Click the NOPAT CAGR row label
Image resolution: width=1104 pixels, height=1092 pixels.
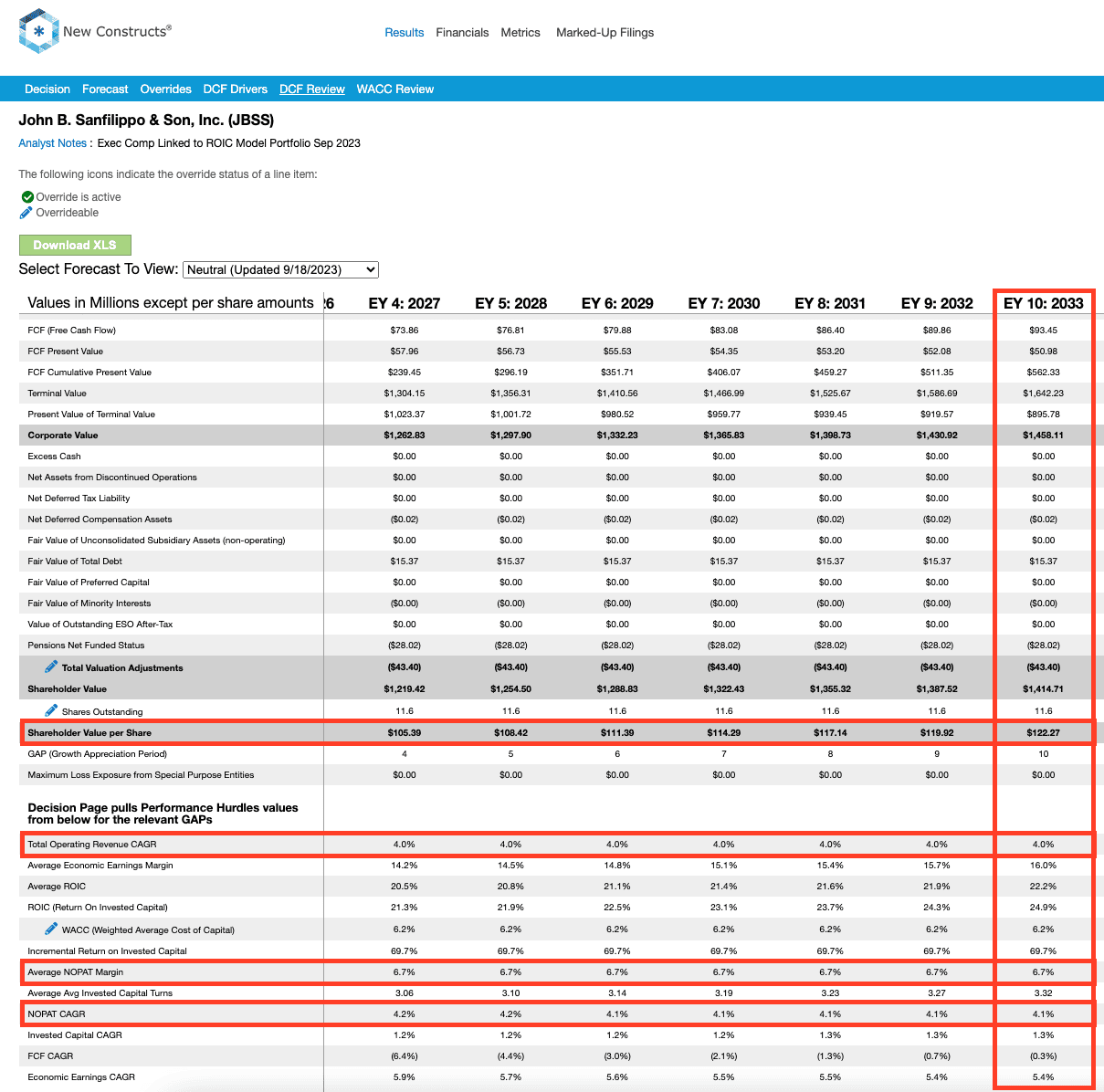point(56,1013)
